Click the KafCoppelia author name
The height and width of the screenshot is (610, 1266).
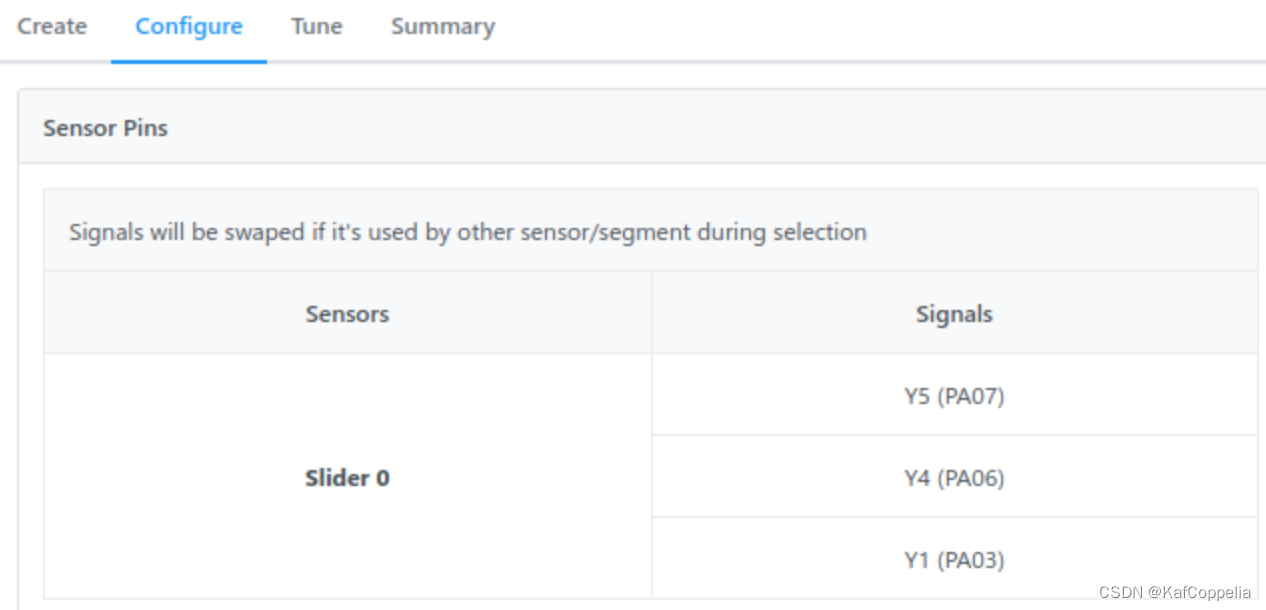coord(1198,592)
